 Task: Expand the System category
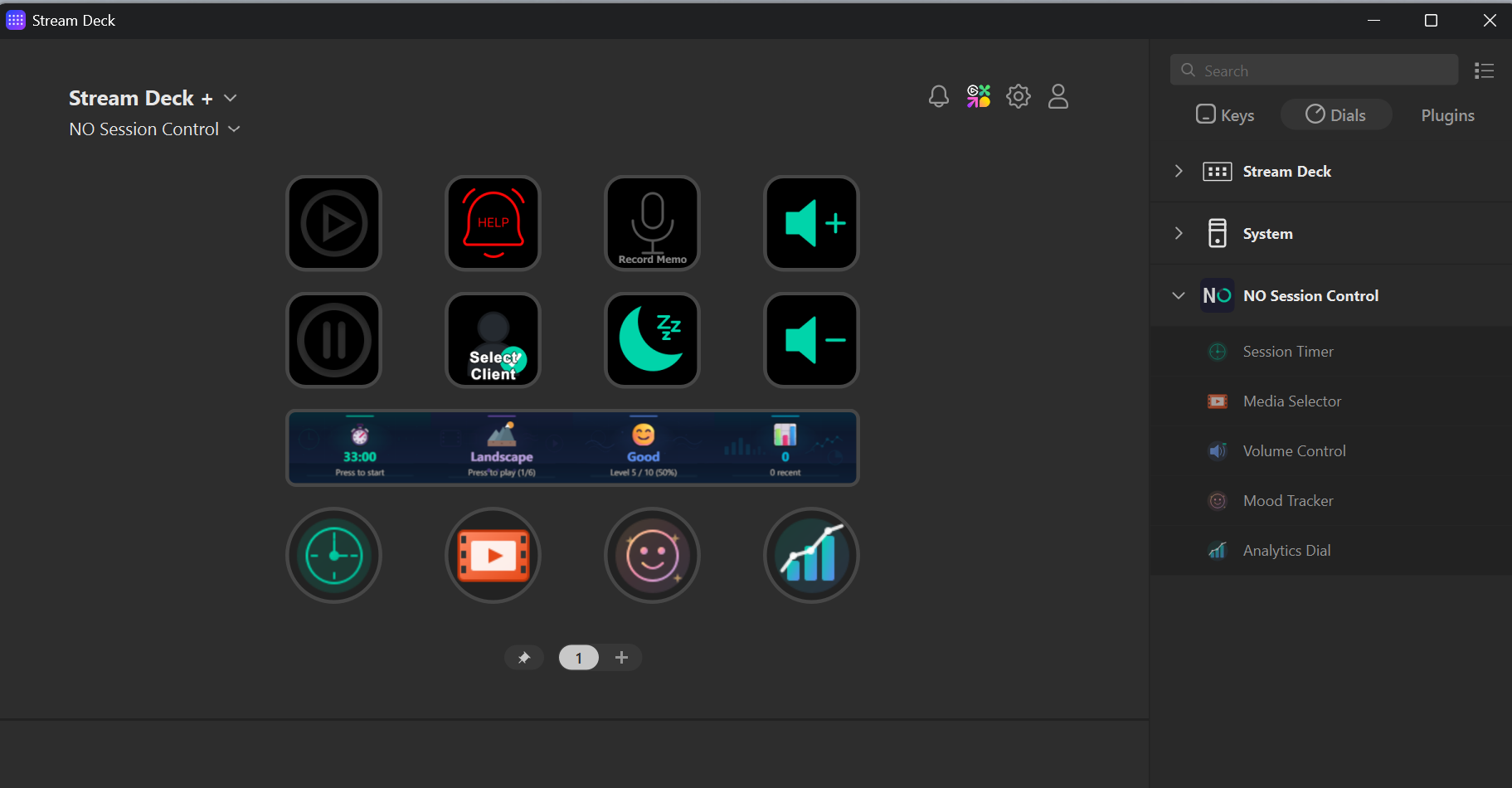pyautogui.click(x=1179, y=233)
